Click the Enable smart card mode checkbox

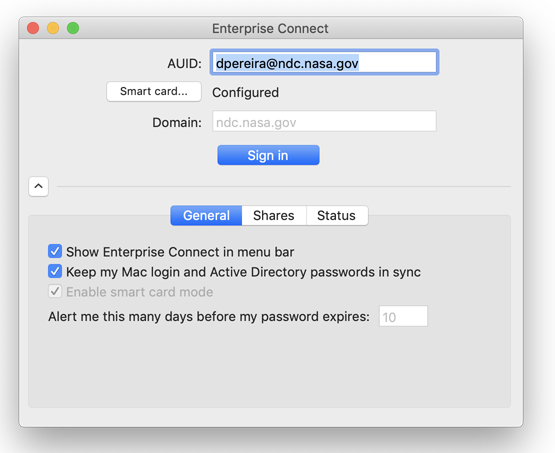coord(55,292)
